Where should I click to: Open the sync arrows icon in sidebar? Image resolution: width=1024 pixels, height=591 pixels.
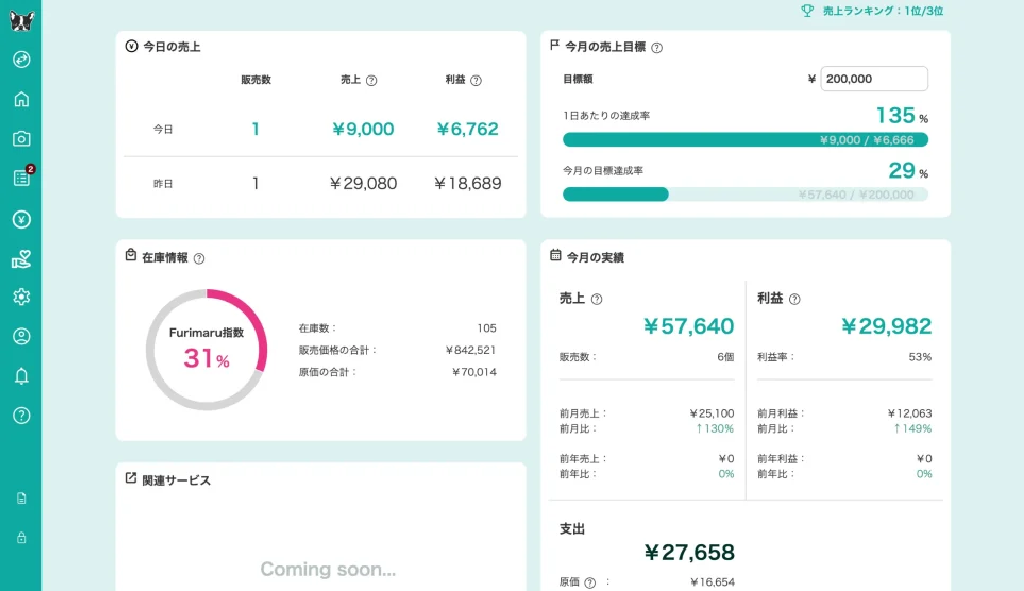click(x=21, y=59)
